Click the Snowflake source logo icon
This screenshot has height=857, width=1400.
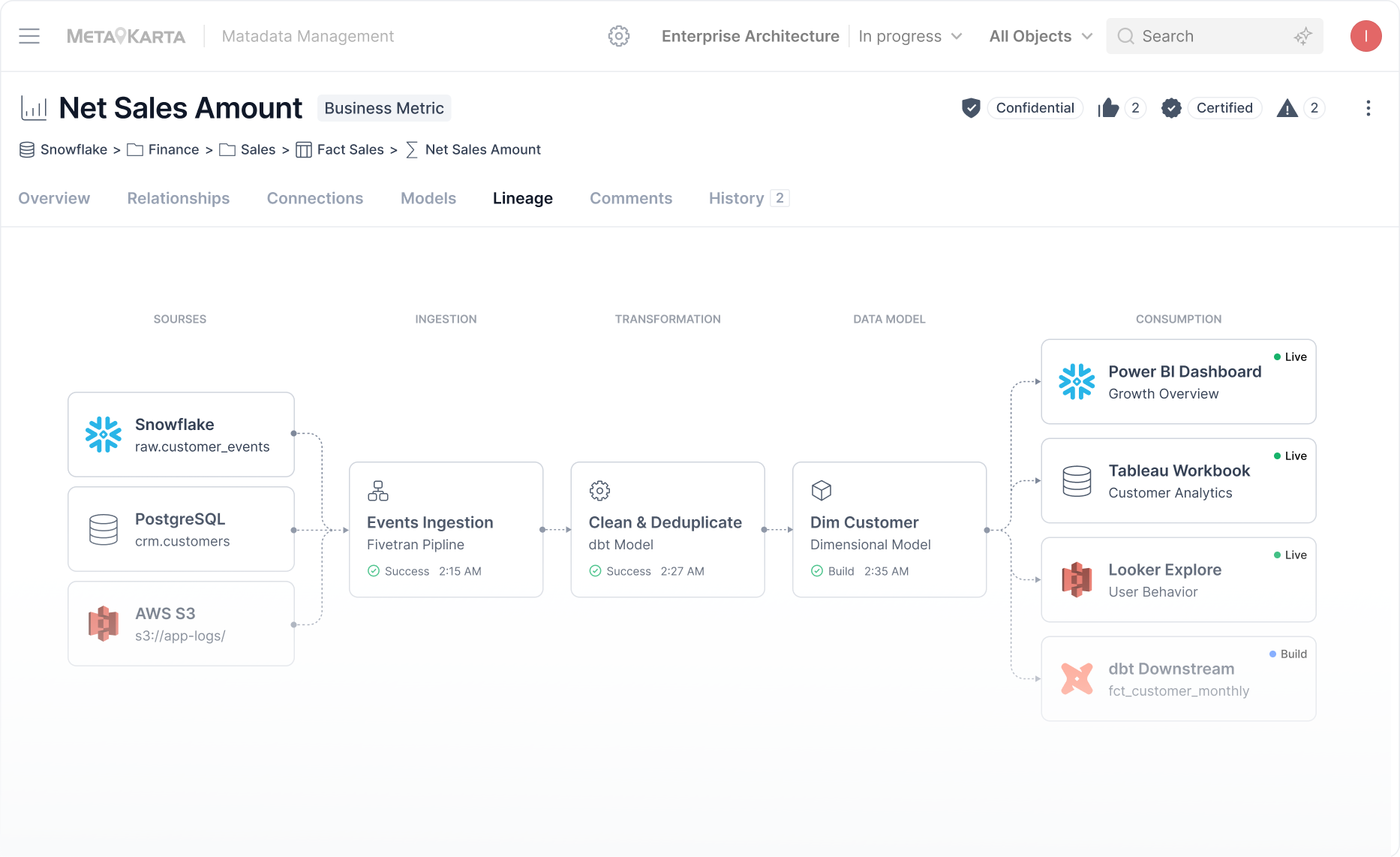tap(104, 435)
